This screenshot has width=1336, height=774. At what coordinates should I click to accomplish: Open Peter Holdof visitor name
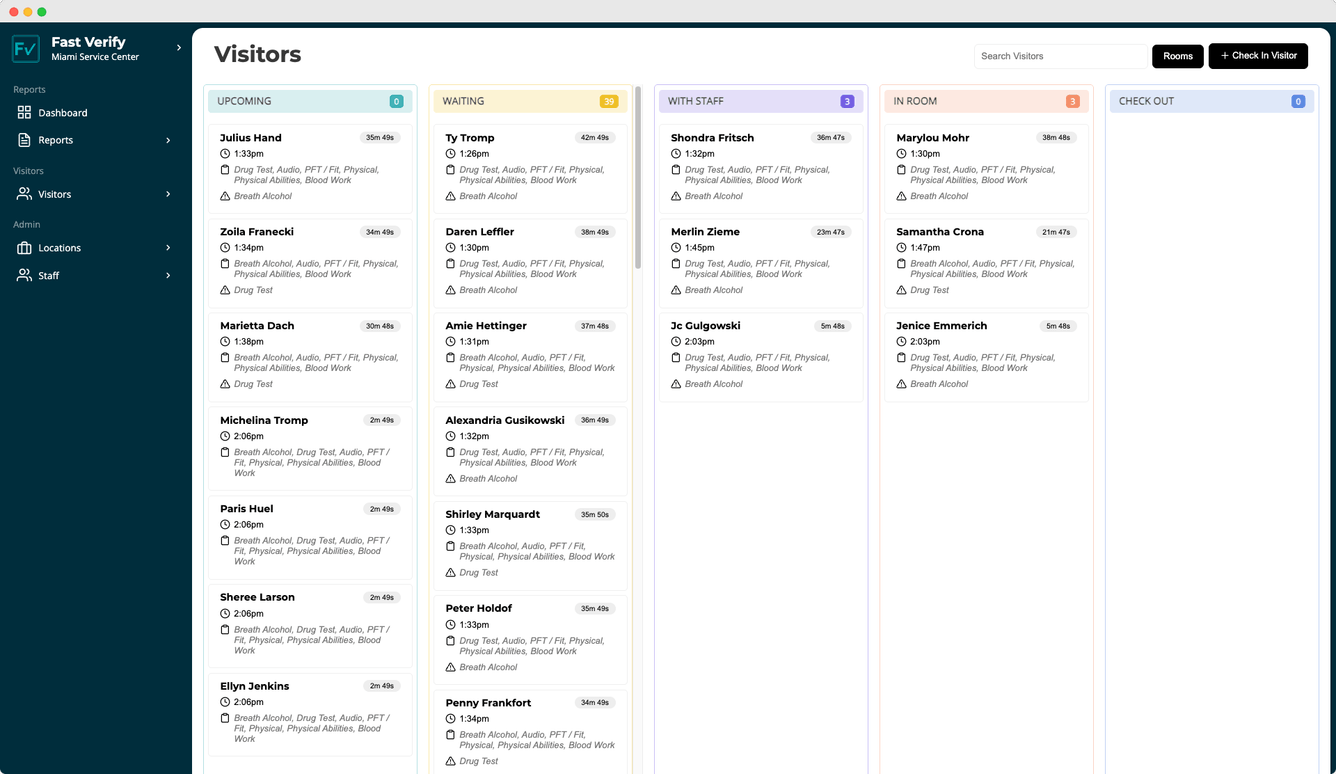click(479, 608)
